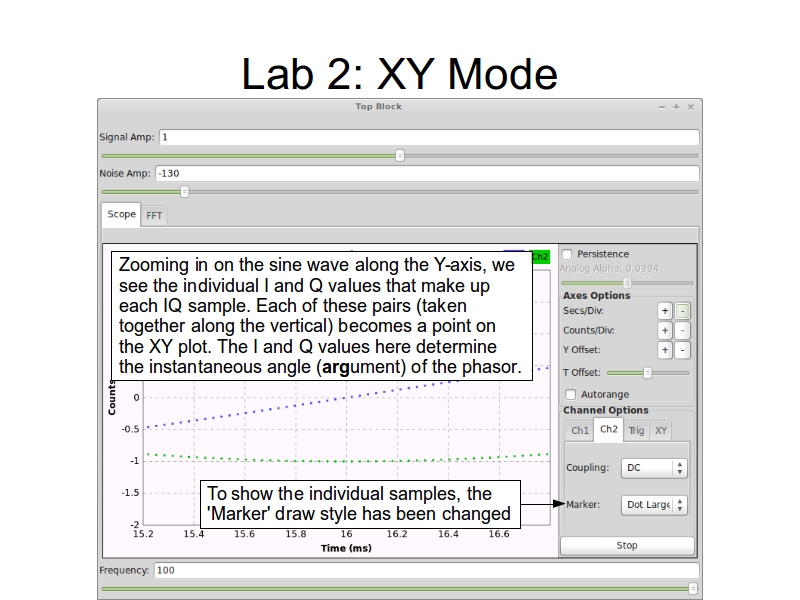
Task: Click the T Offset slider handle
Action: click(647, 373)
